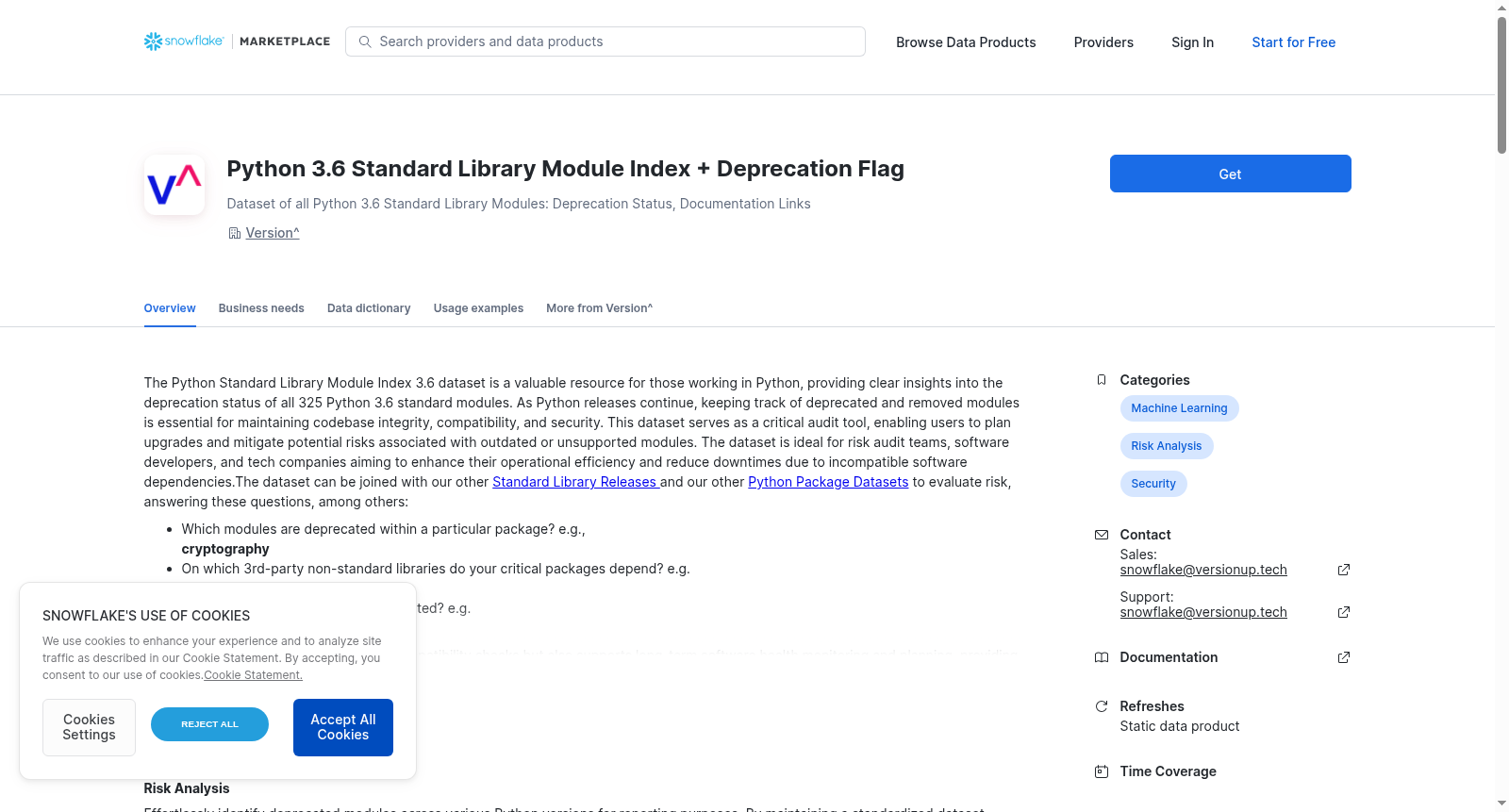This screenshot has width=1509, height=812.
Task: Click Sign In
Action: tap(1192, 42)
